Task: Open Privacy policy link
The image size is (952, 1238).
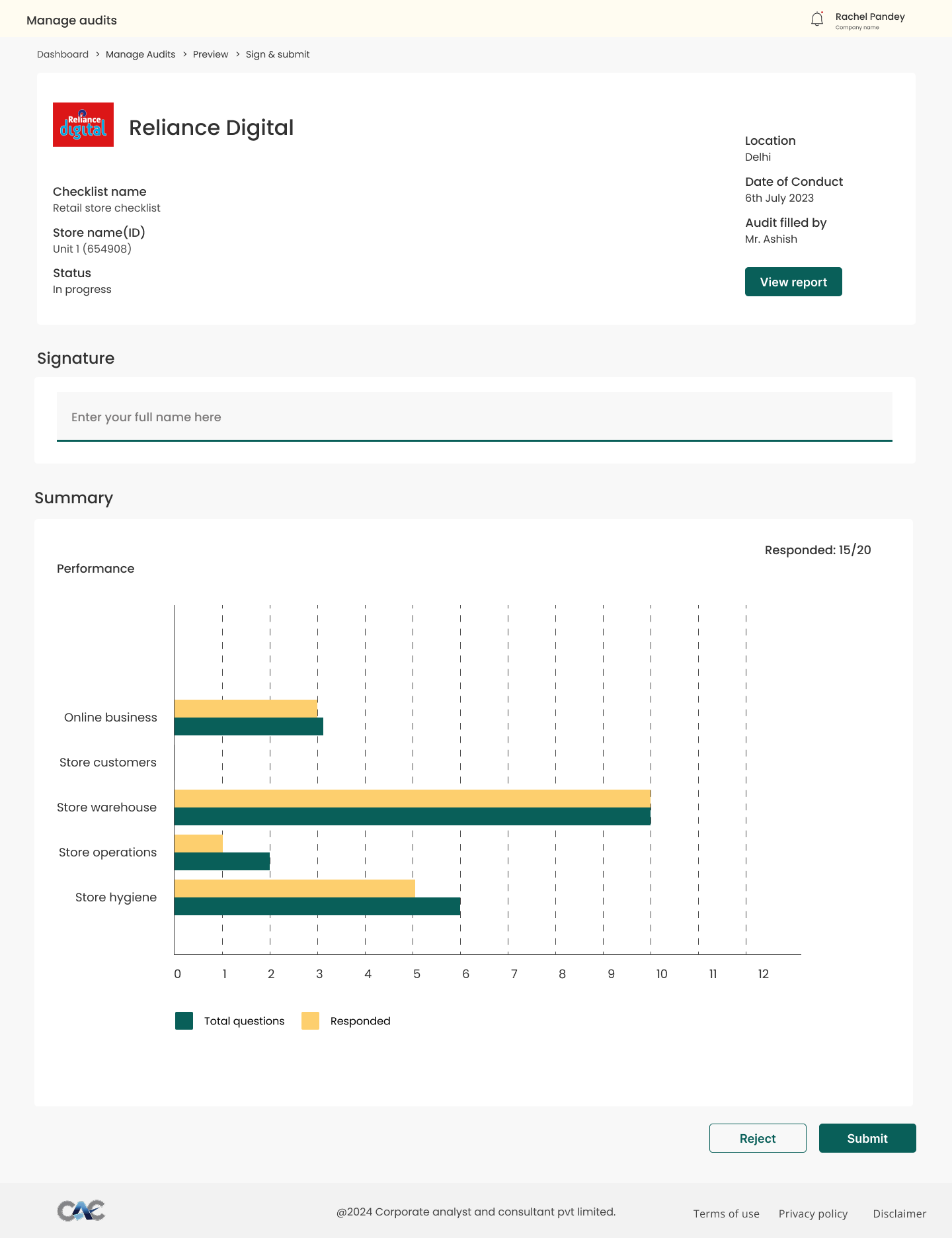Action: 813,1214
